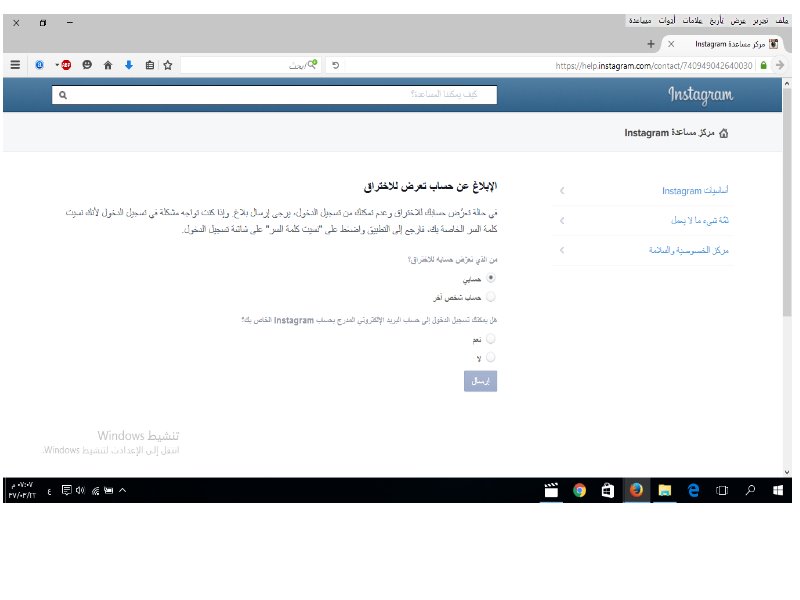Click the magnifier in the browser search box
The image size is (800, 600).
point(312,64)
